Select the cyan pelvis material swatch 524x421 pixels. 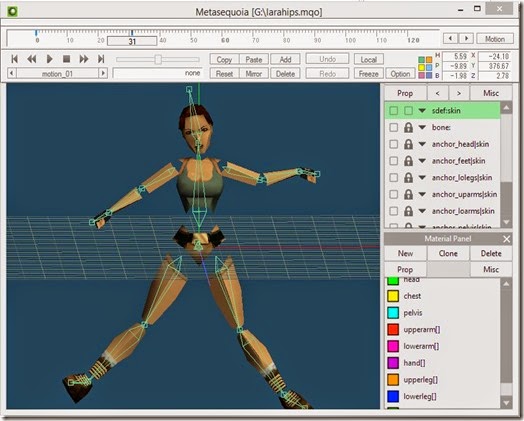click(x=393, y=313)
